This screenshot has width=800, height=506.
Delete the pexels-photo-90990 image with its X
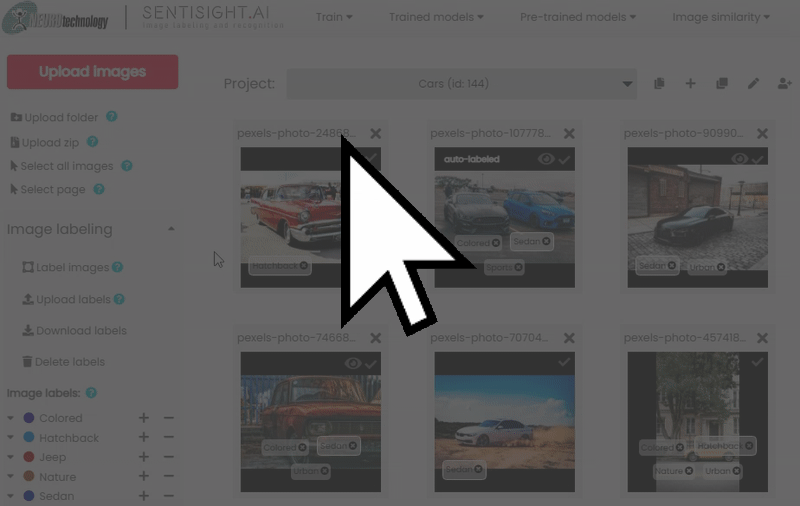(762, 134)
